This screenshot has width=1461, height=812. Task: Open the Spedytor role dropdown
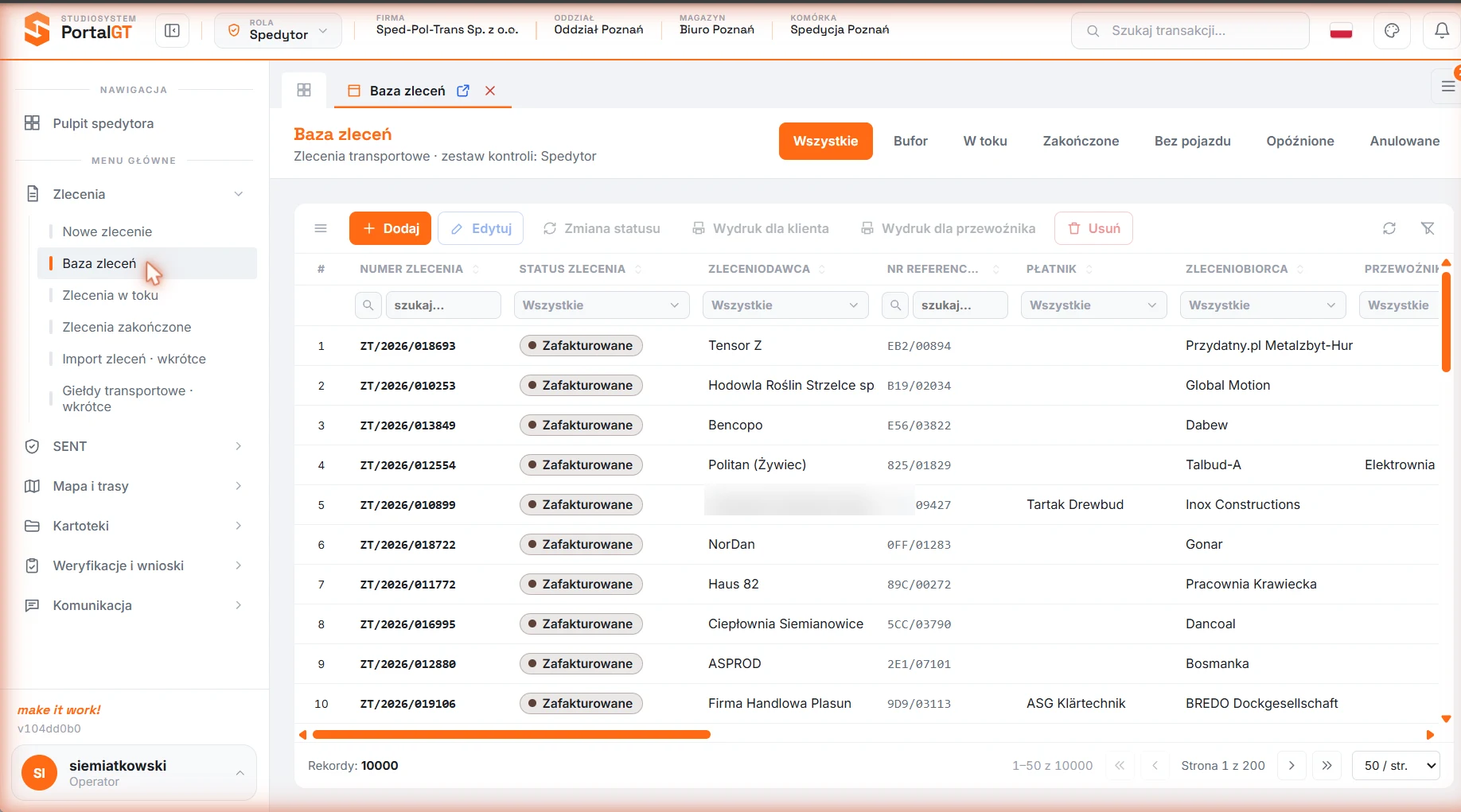click(x=278, y=31)
